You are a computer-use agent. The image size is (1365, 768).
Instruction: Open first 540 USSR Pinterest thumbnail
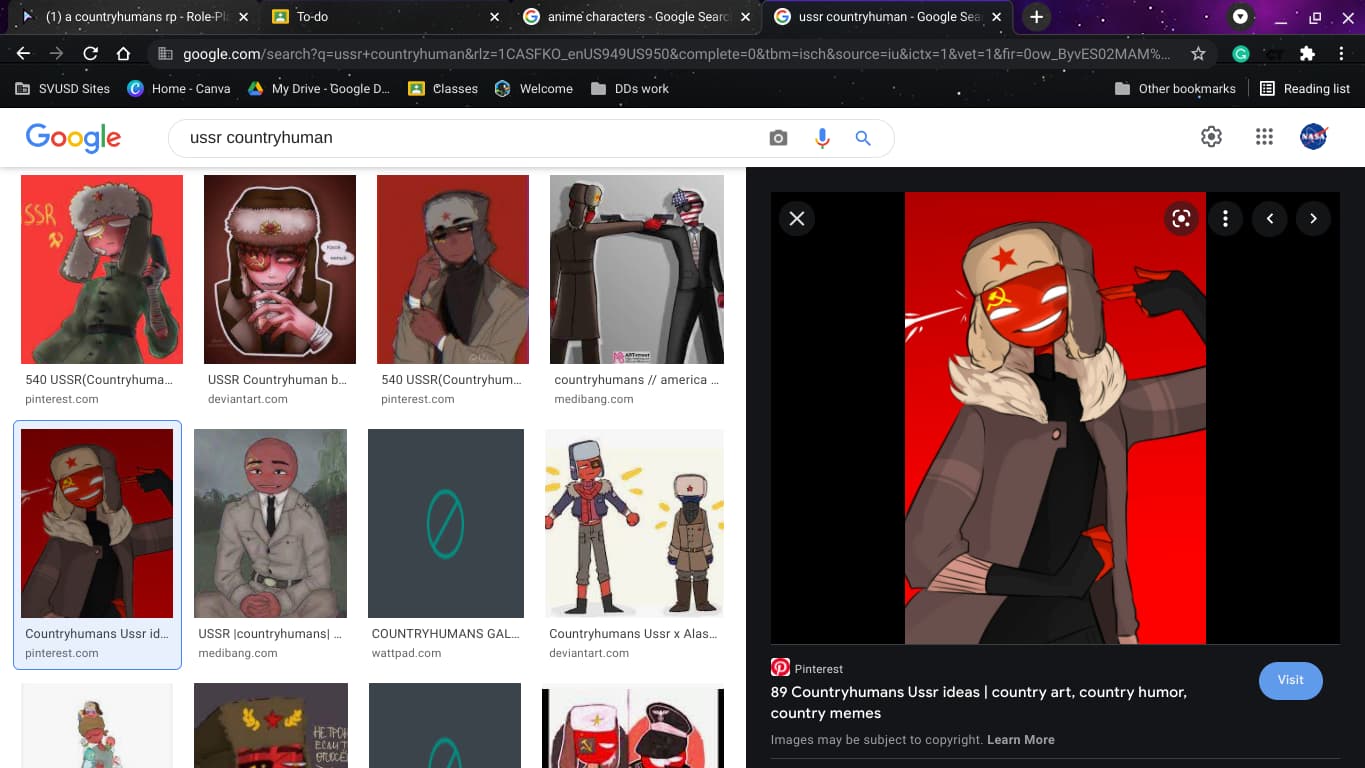click(102, 270)
